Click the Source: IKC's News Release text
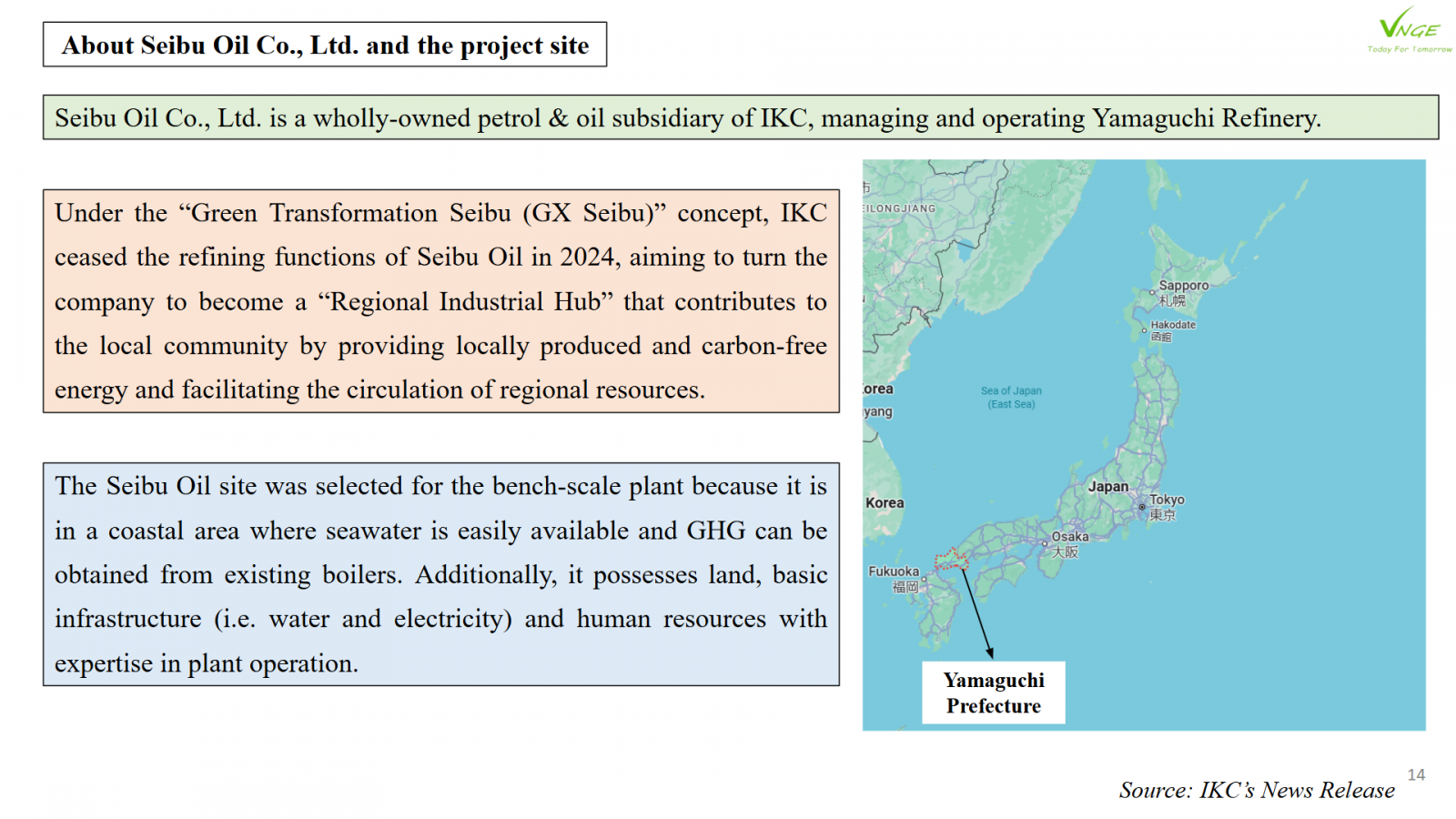 (x=1256, y=790)
